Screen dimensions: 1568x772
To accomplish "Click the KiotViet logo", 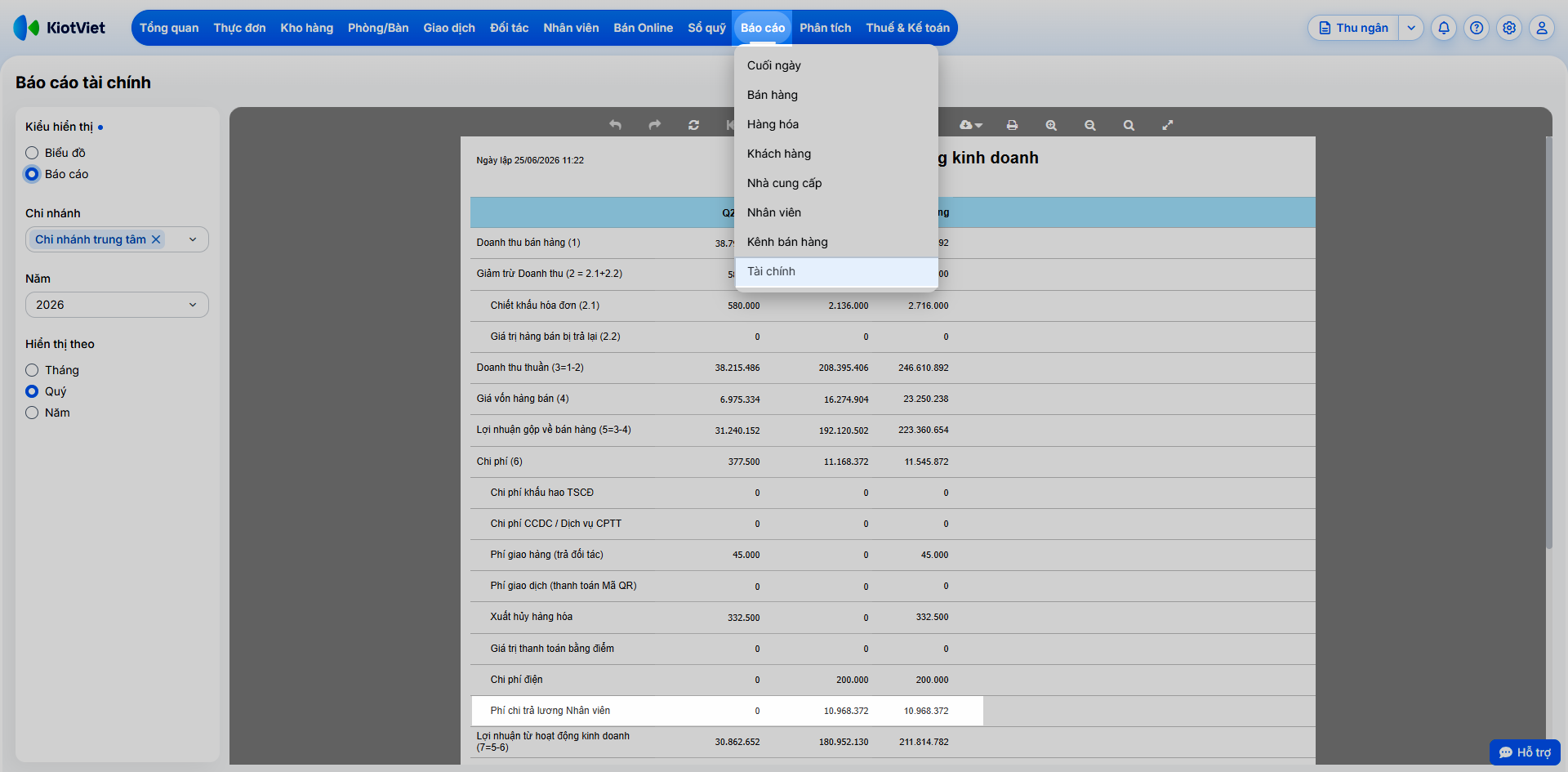I will click(60, 28).
